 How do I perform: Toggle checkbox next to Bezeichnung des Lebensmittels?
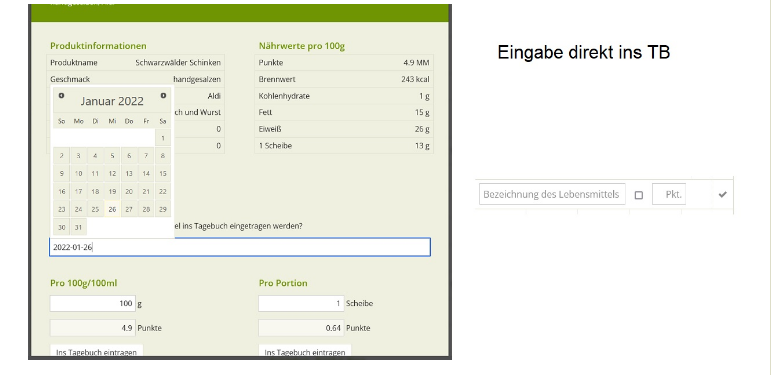[639, 195]
